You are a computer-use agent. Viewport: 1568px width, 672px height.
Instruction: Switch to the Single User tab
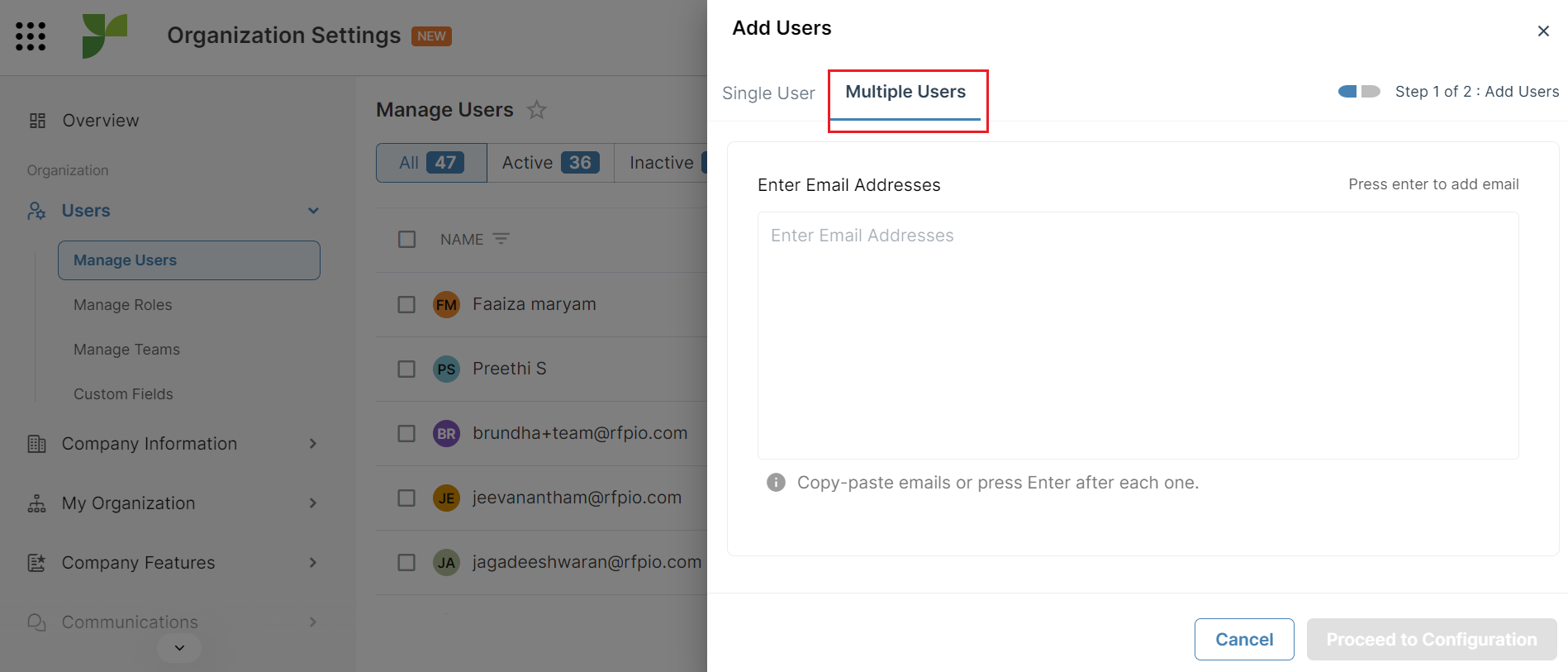767,93
